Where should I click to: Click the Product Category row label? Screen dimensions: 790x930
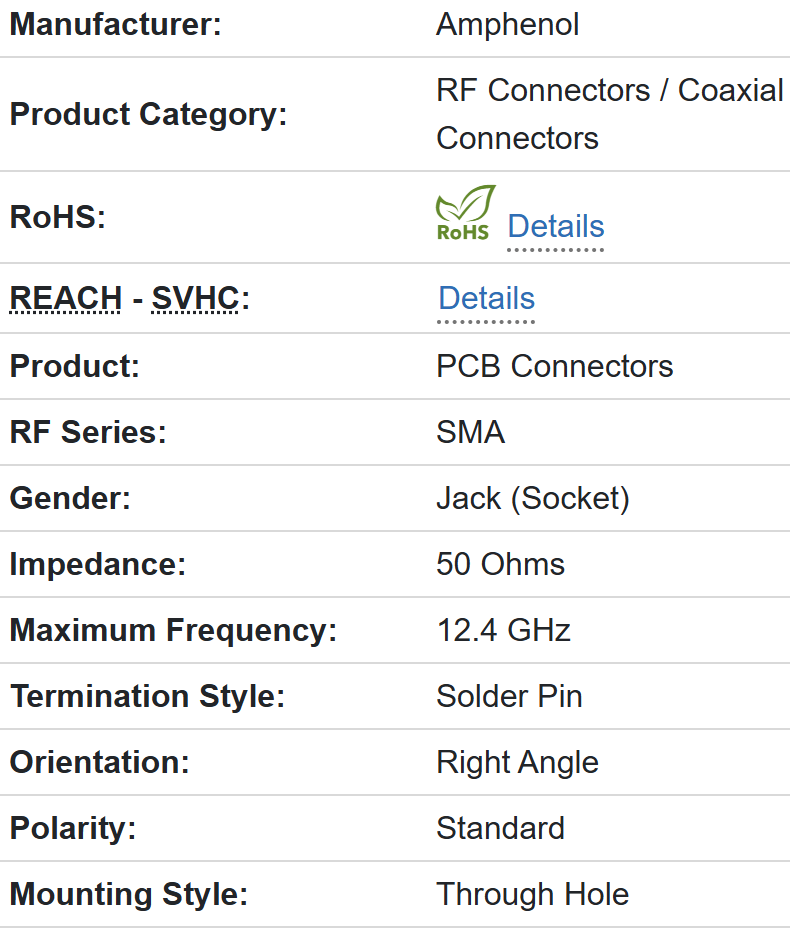point(148,114)
